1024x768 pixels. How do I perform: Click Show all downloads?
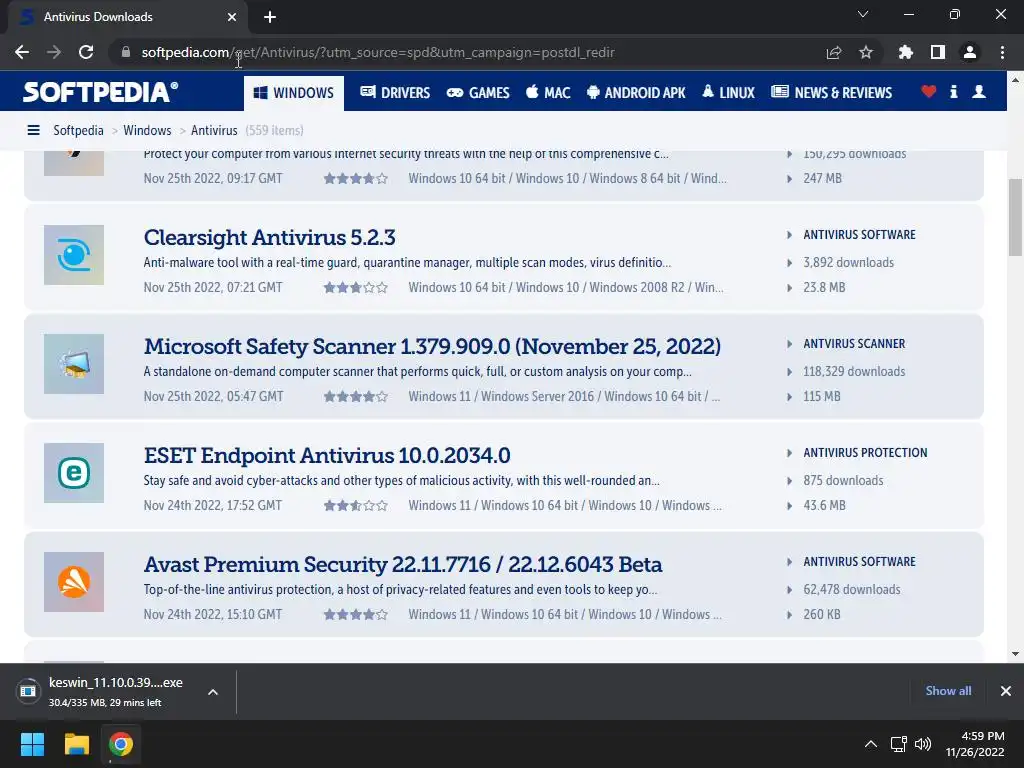948,691
